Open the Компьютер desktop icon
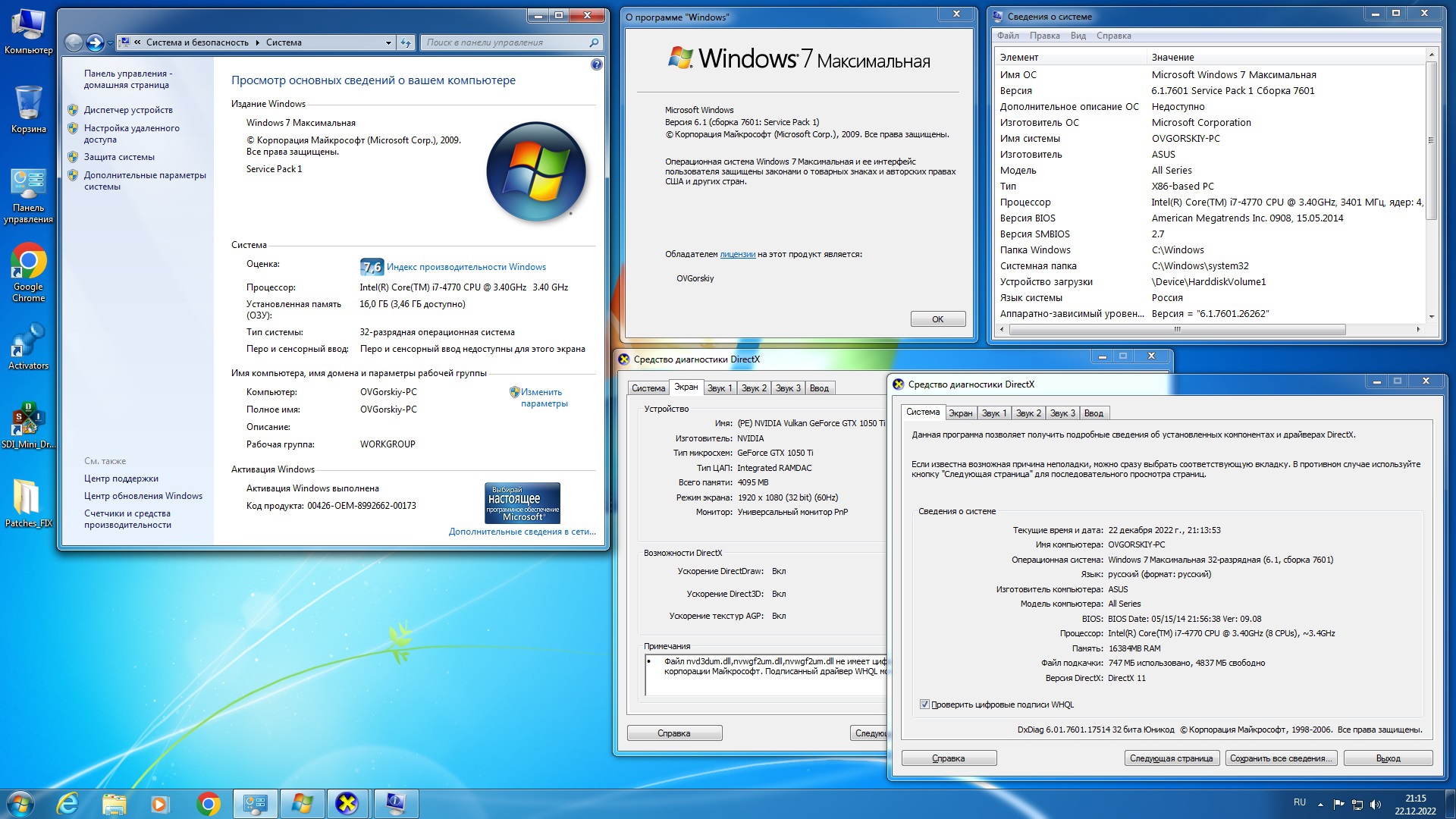 coord(28,32)
